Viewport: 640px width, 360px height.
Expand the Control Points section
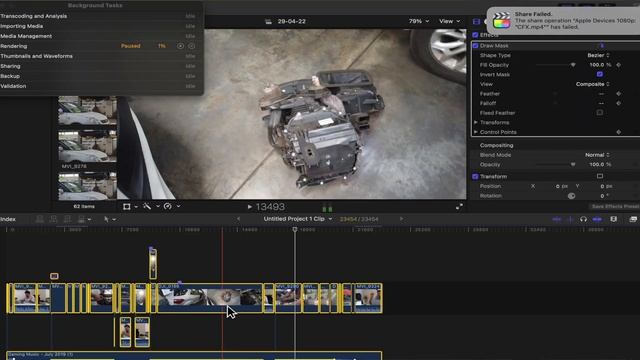click(x=476, y=132)
